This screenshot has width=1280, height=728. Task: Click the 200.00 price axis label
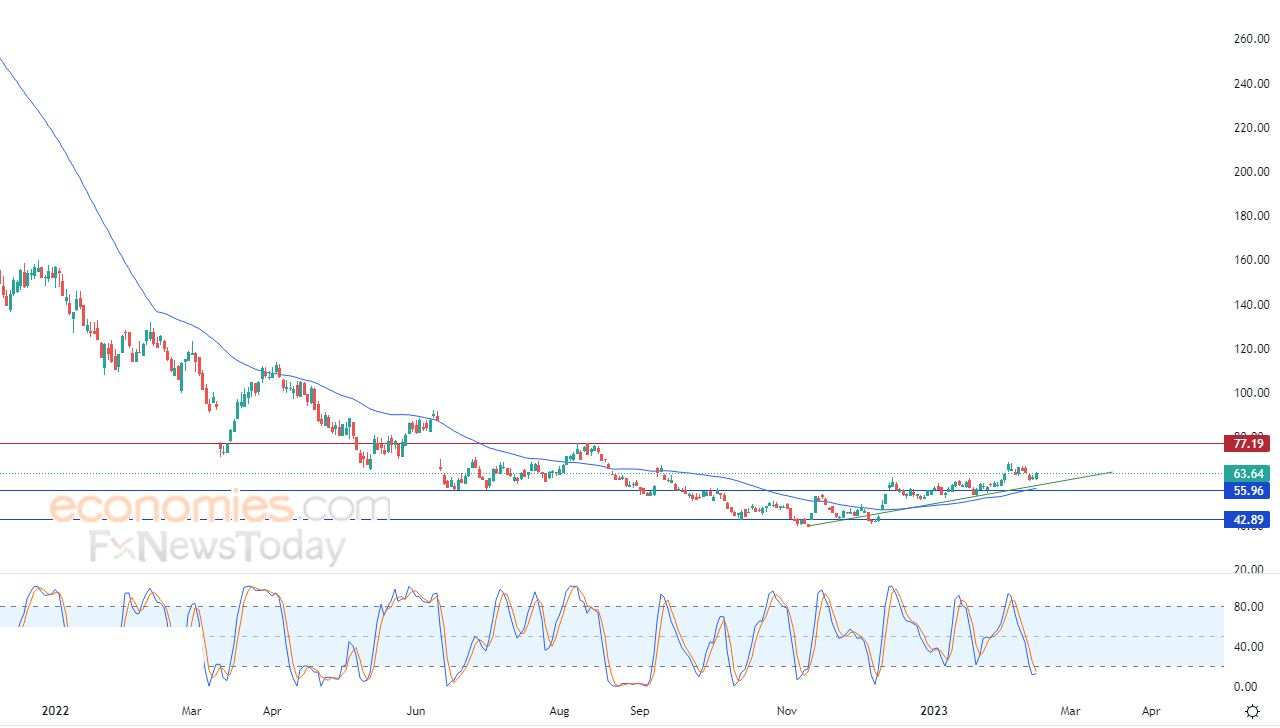(x=1251, y=171)
